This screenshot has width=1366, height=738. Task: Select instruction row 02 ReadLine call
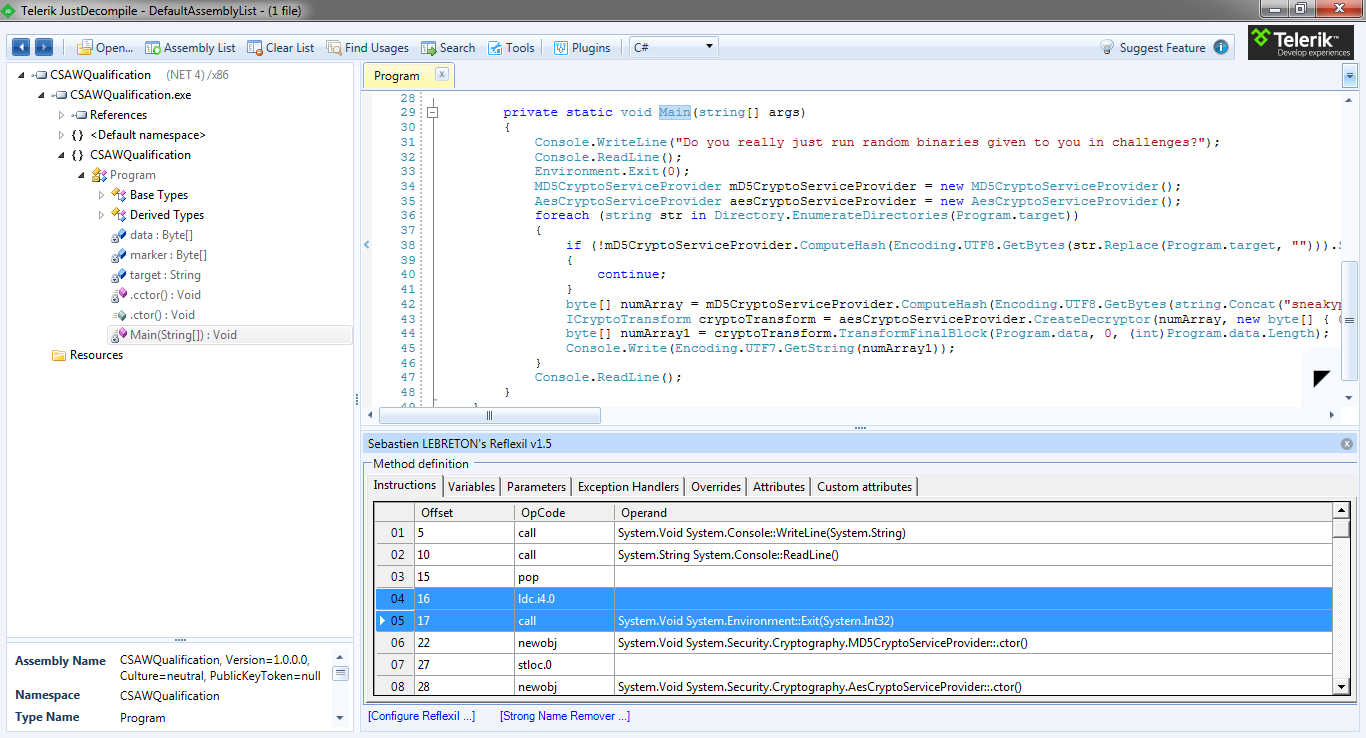click(853, 555)
